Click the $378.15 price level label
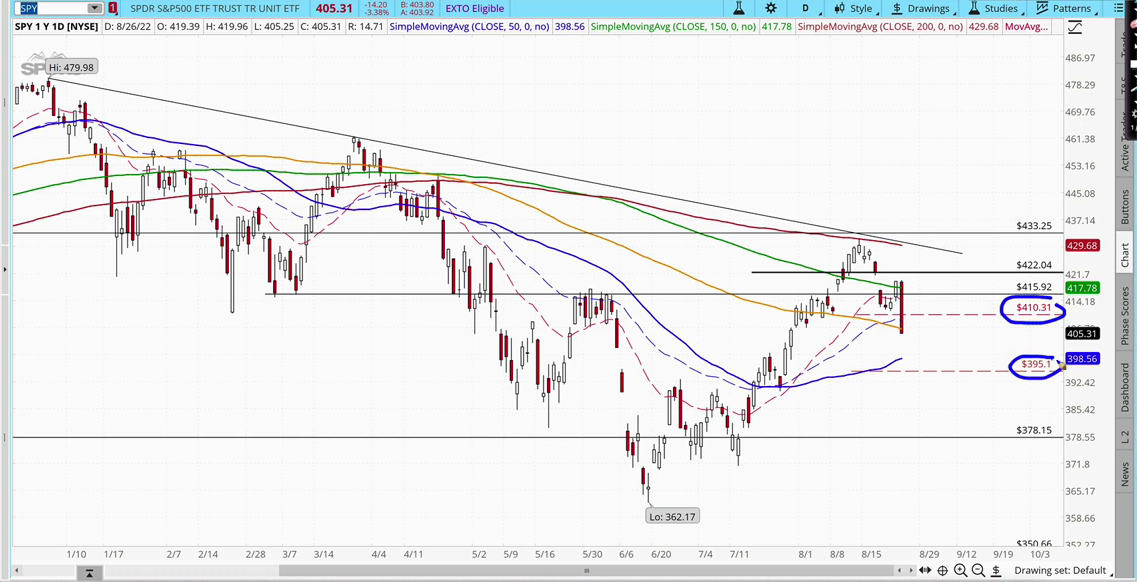The width and height of the screenshot is (1137, 582). 1034,430
